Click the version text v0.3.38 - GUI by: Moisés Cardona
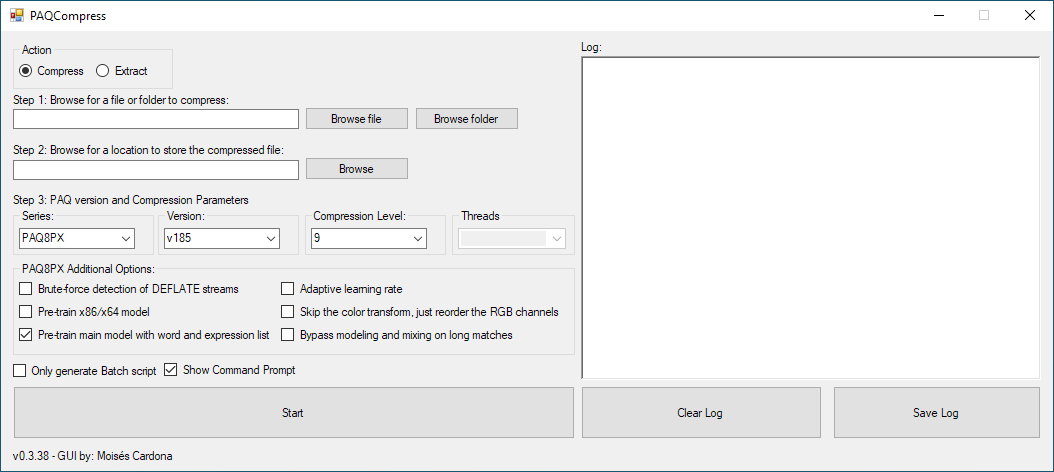This screenshot has width=1054, height=472. pos(93,456)
